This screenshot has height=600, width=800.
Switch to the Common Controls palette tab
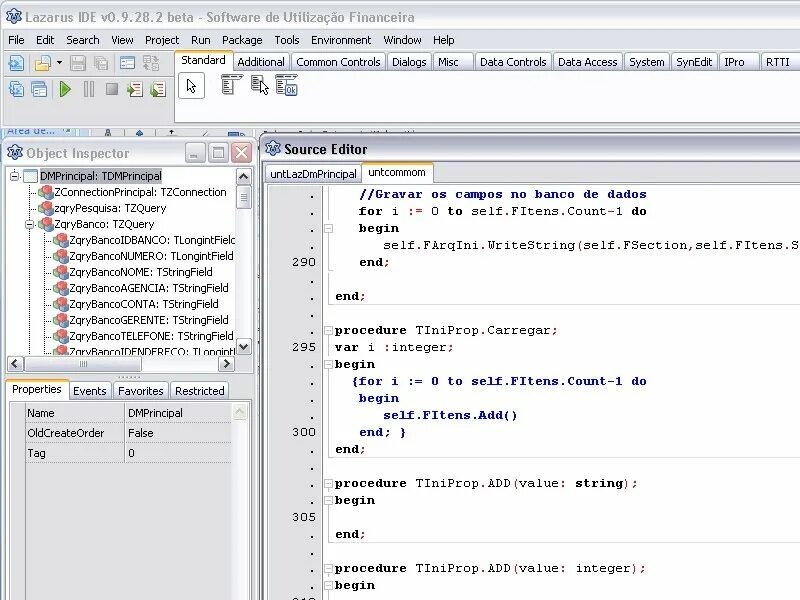tap(338, 62)
